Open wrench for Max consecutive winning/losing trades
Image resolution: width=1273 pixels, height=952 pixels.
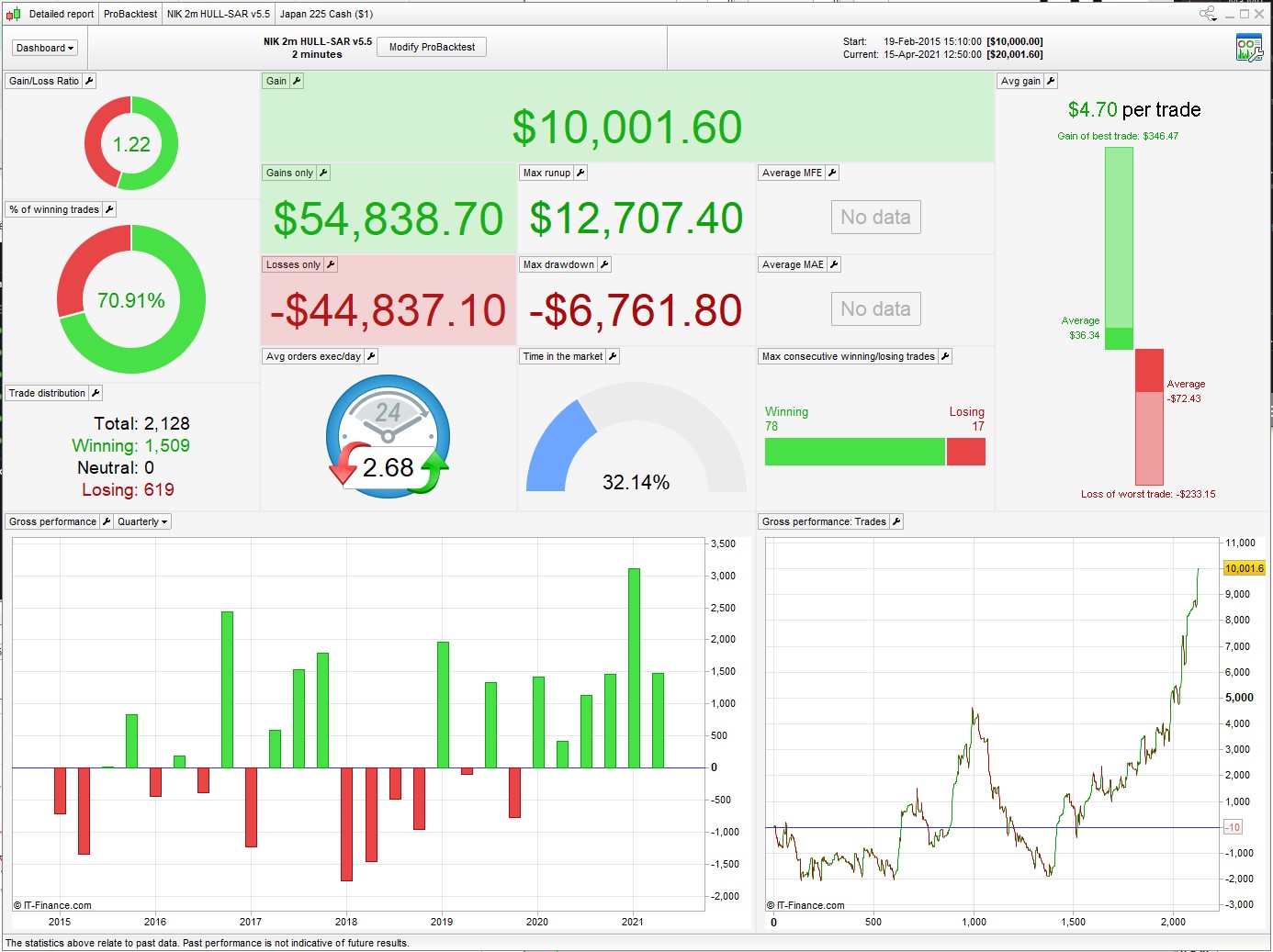coord(945,356)
